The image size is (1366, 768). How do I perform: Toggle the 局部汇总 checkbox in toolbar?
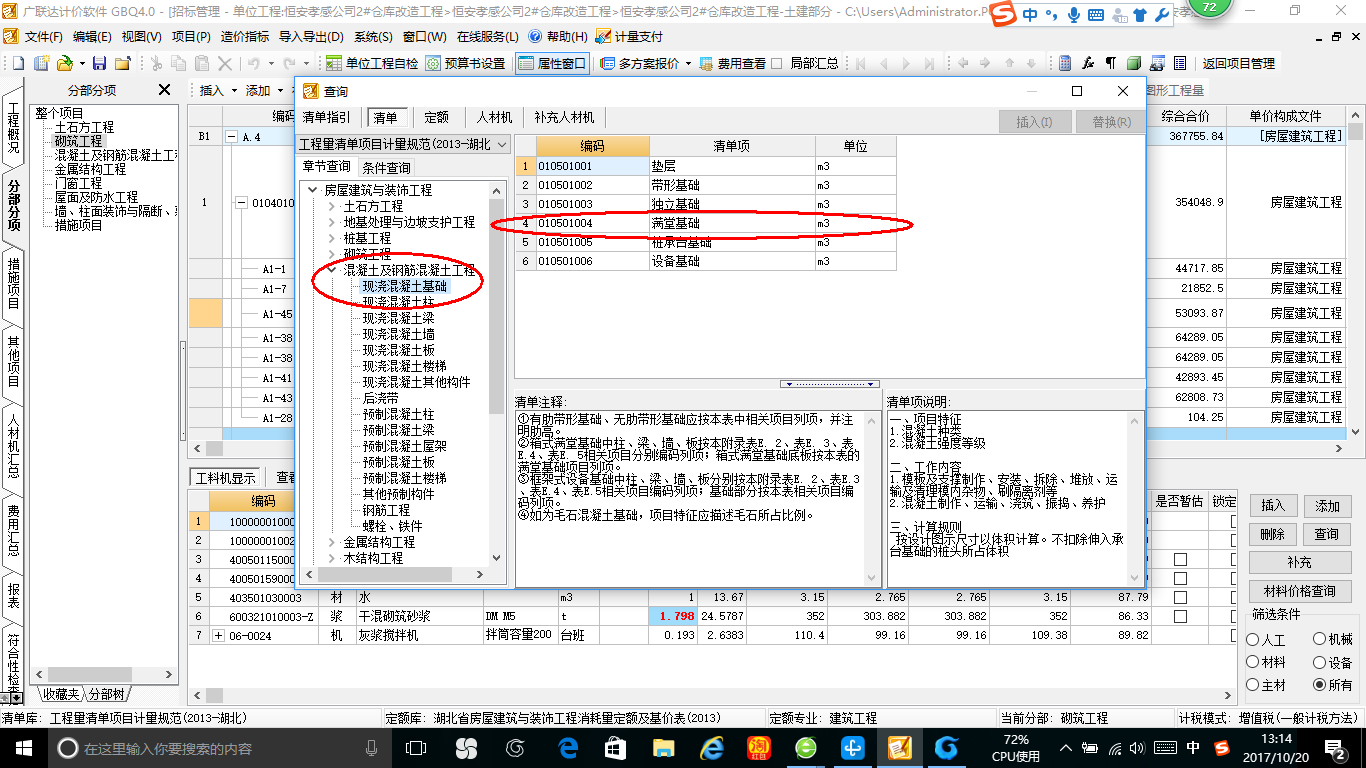click(777, 63)
